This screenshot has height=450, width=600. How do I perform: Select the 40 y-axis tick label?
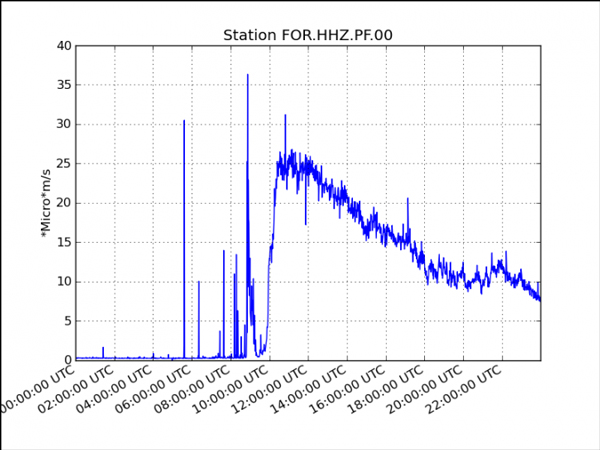point(63,46)
